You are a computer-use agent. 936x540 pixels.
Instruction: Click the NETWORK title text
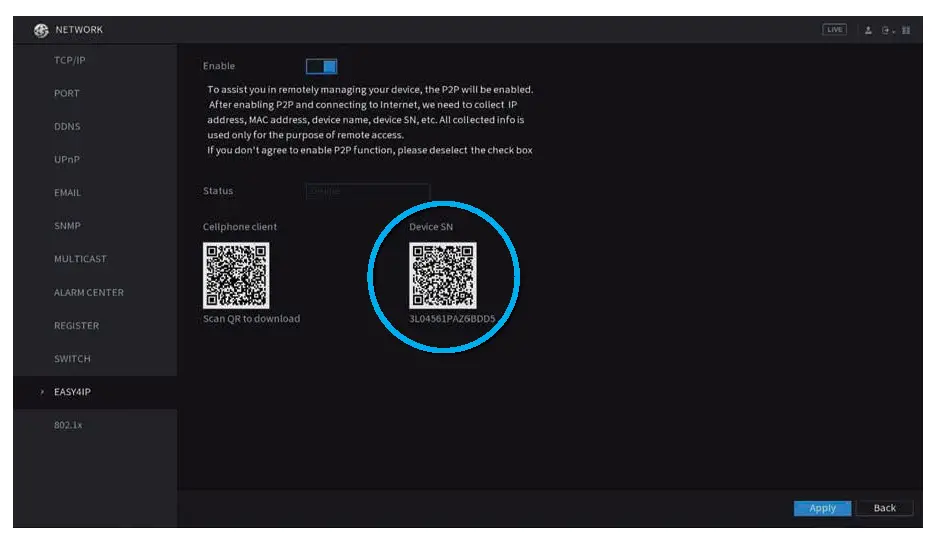coord(79,30)
